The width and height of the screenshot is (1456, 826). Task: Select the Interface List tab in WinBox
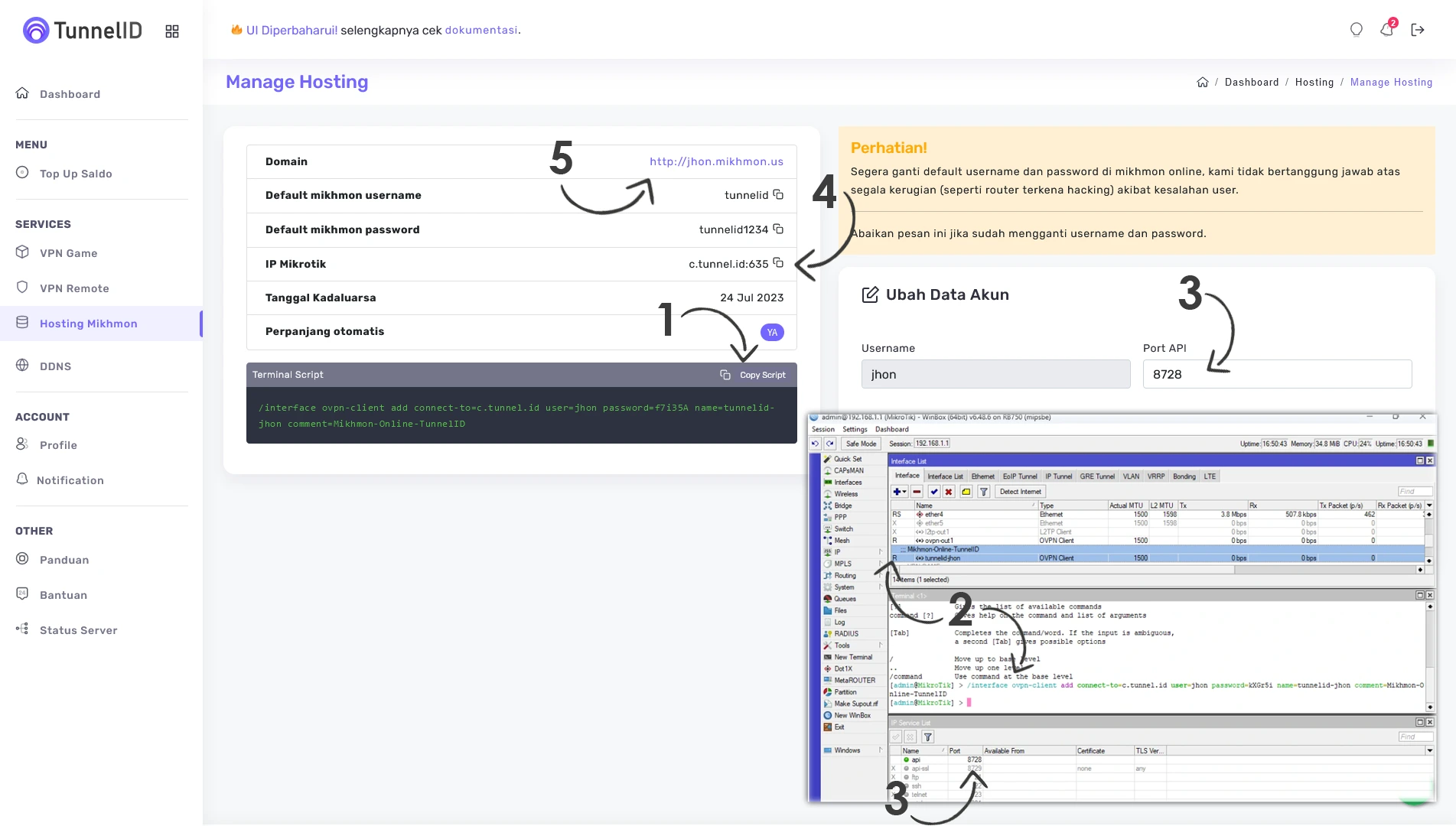(945, 476)
